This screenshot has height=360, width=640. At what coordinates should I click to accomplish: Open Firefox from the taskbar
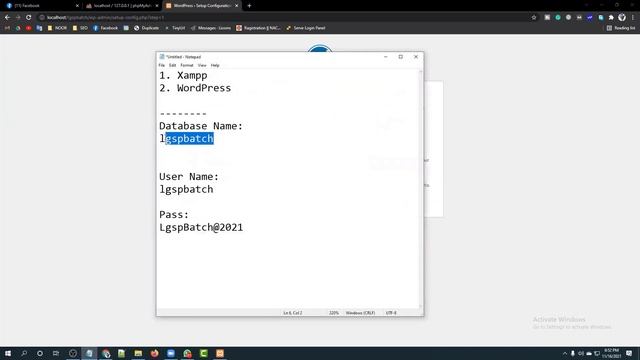[x=155, y=353]
